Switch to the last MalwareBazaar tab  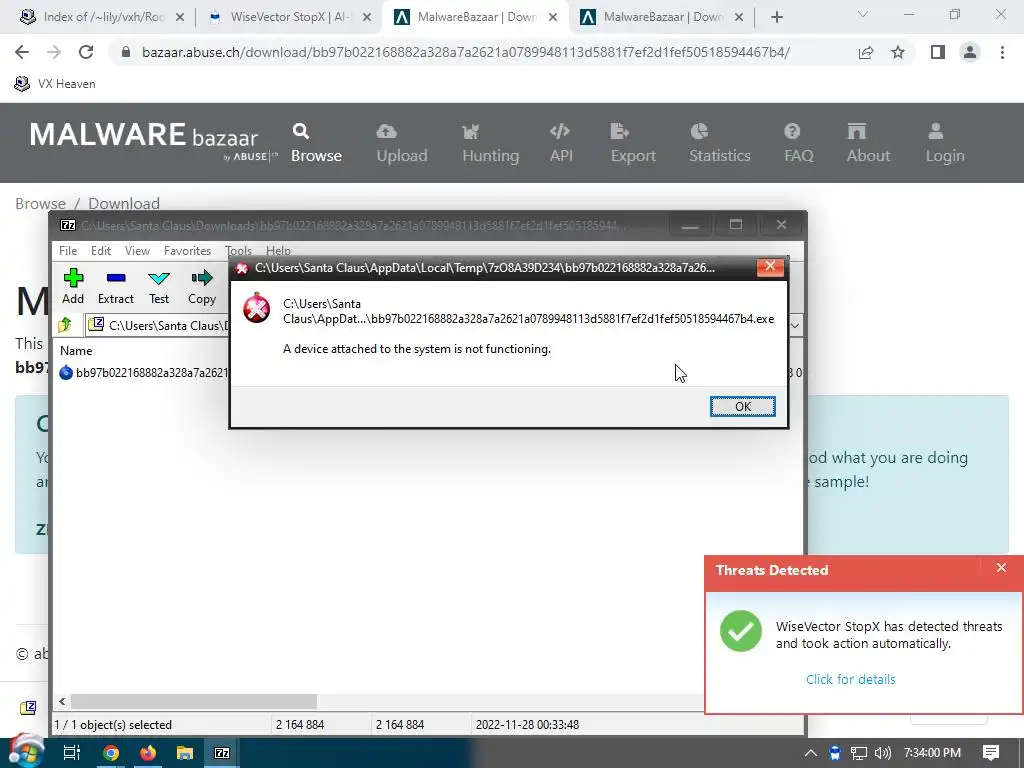[x=660, y=17]
